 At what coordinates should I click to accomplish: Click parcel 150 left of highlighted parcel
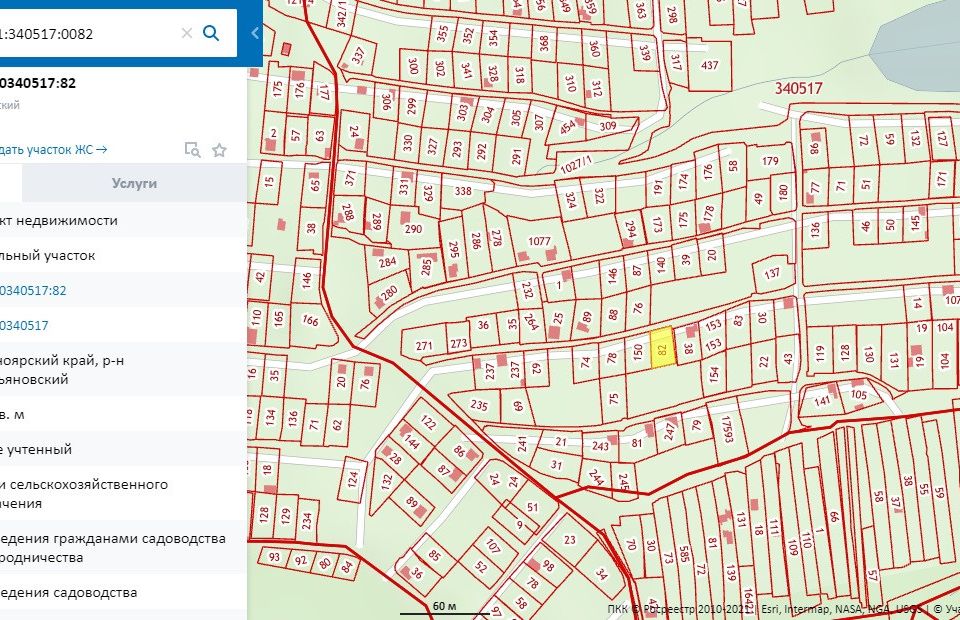(x=637, y=351)
